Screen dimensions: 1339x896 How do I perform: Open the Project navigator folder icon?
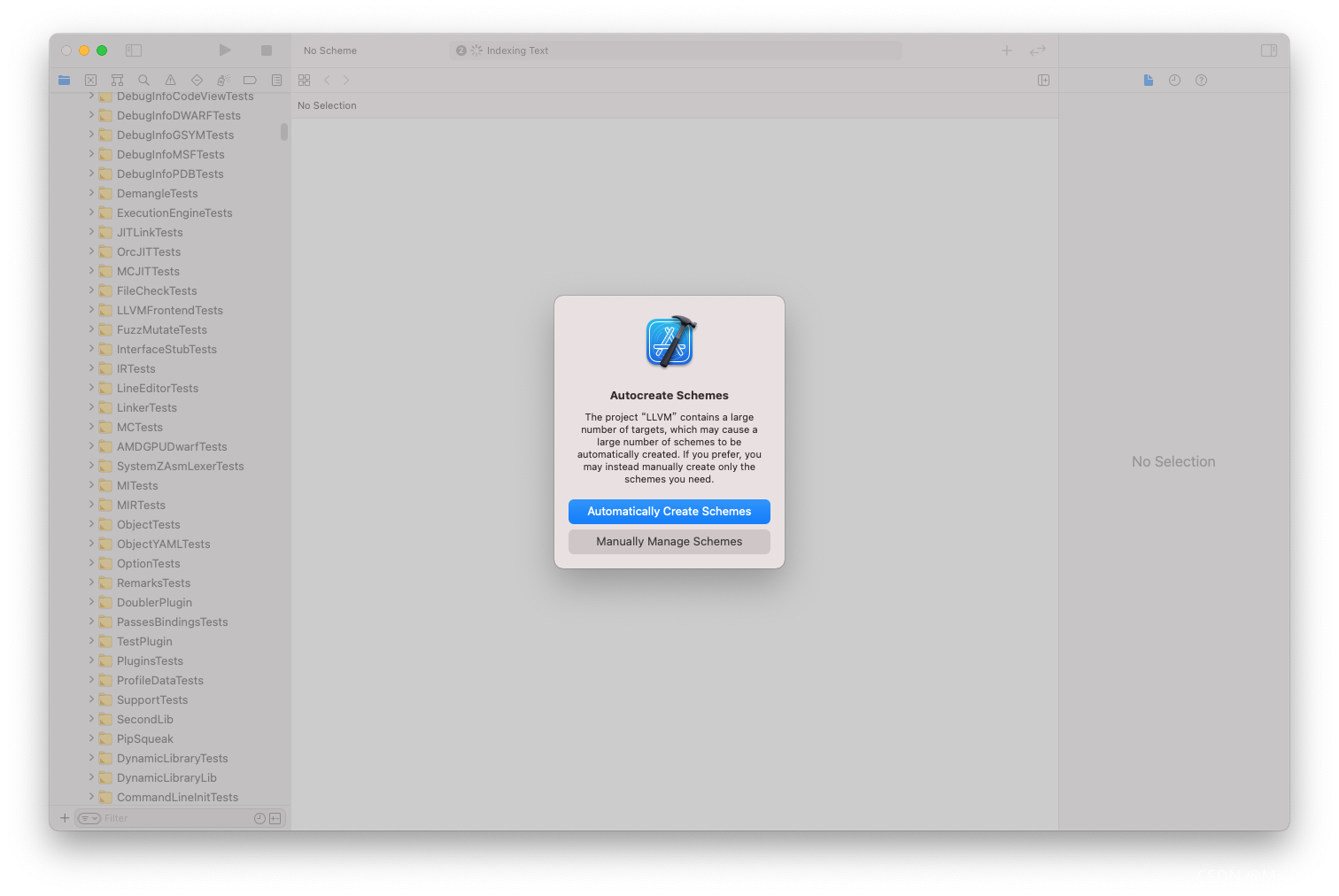pyautogui.click(x=64, y=80)
